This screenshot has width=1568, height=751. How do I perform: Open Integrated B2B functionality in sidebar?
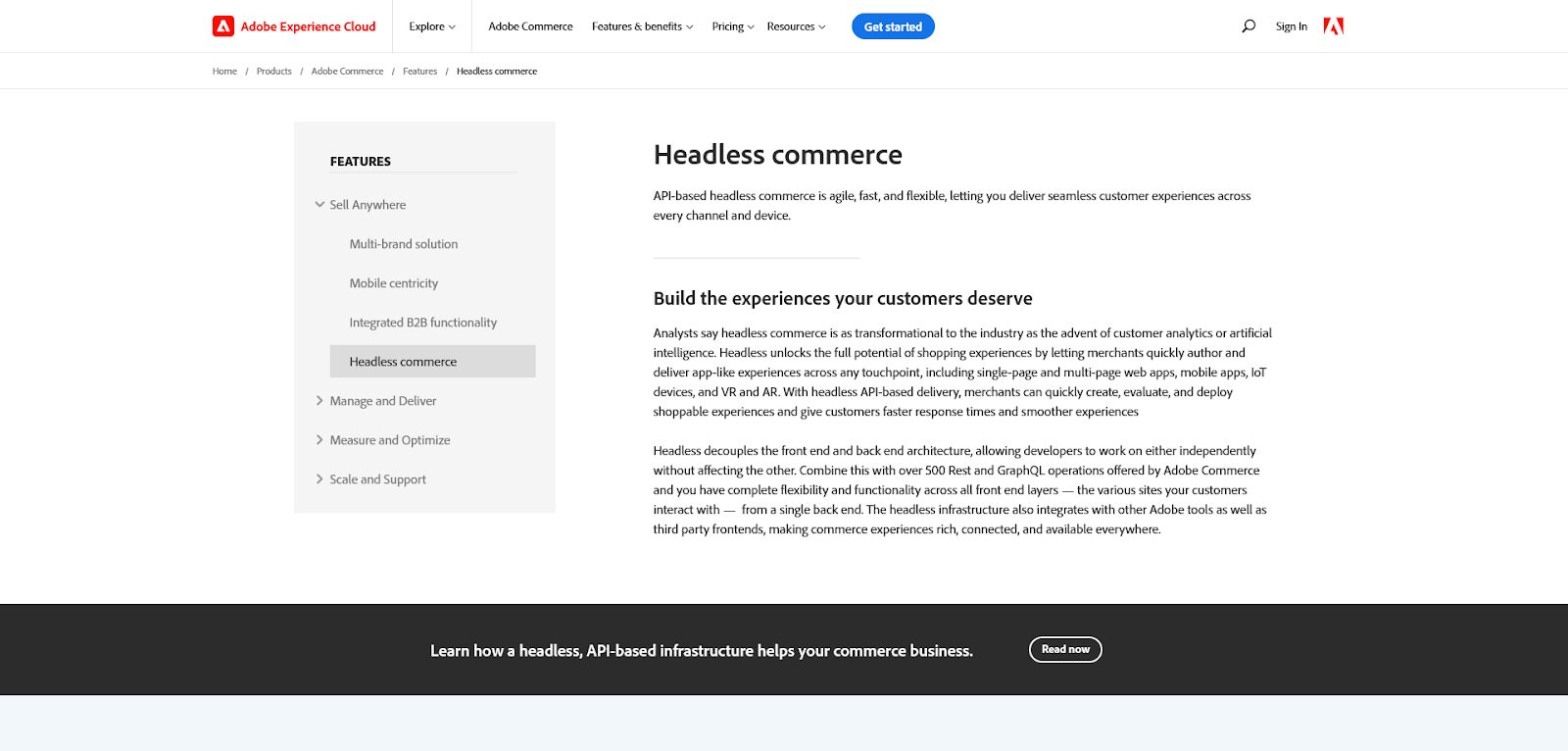click(423, 323)
